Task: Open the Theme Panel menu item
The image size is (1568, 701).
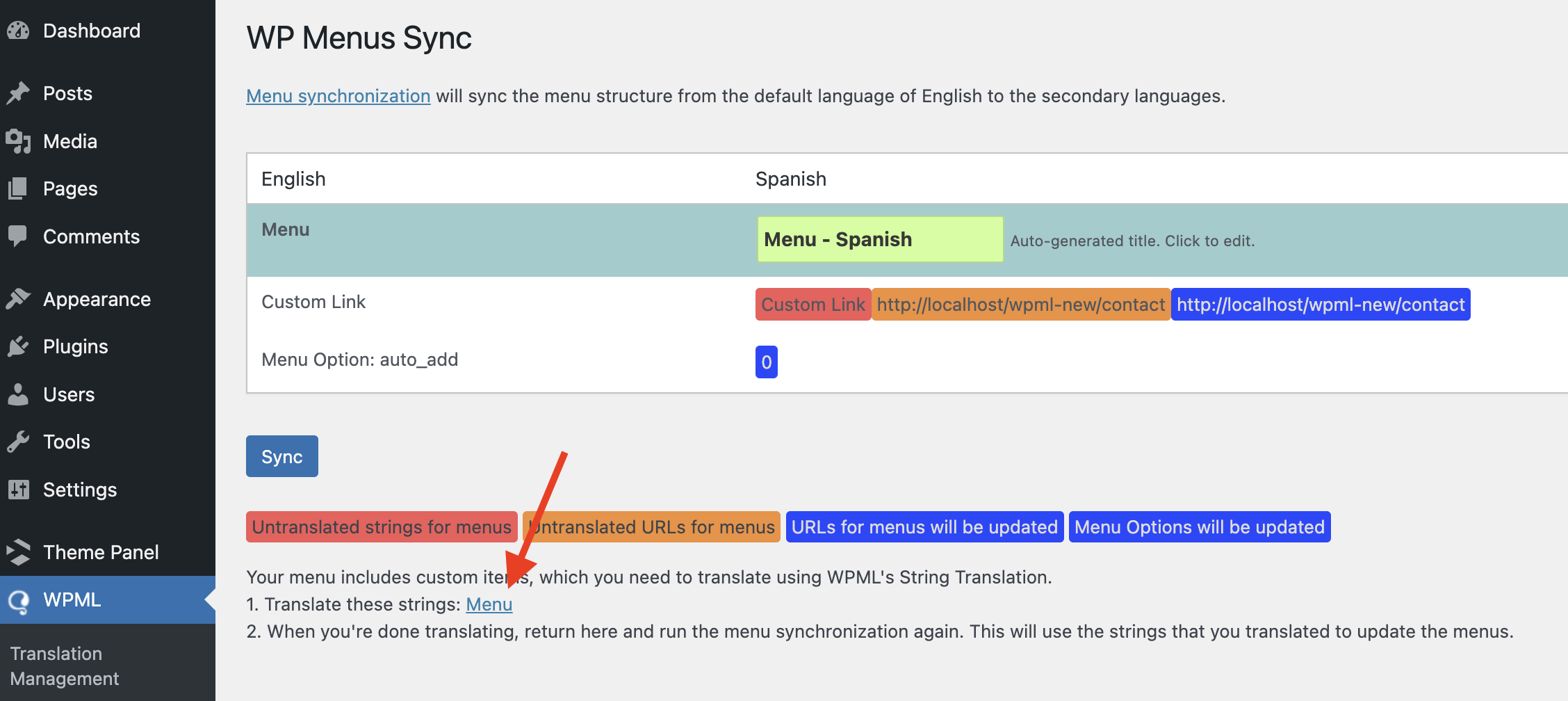Action: coord(101,552)
